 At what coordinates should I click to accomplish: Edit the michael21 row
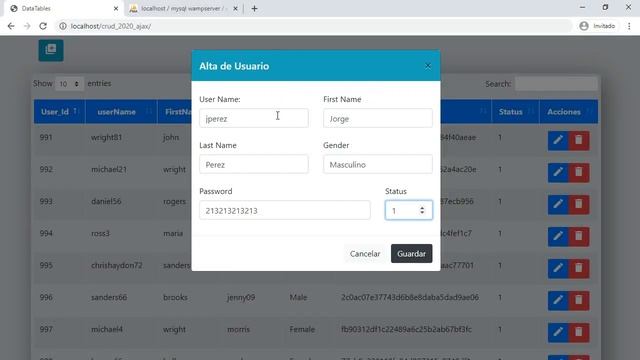click(558, 172)
